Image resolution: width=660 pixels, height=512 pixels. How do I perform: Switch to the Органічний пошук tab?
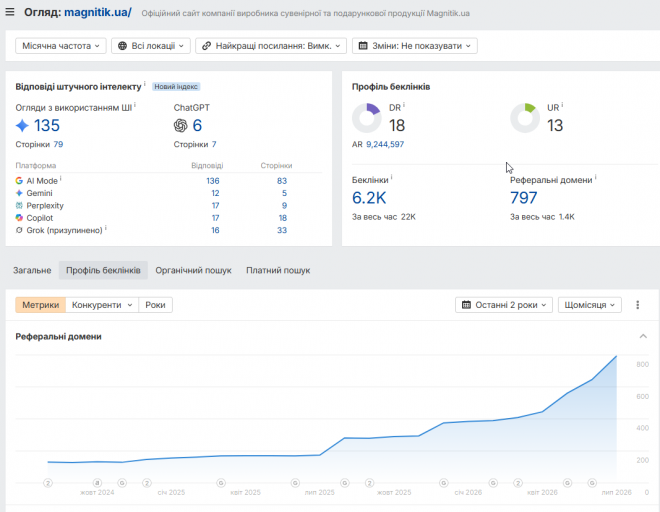point(193,270)
